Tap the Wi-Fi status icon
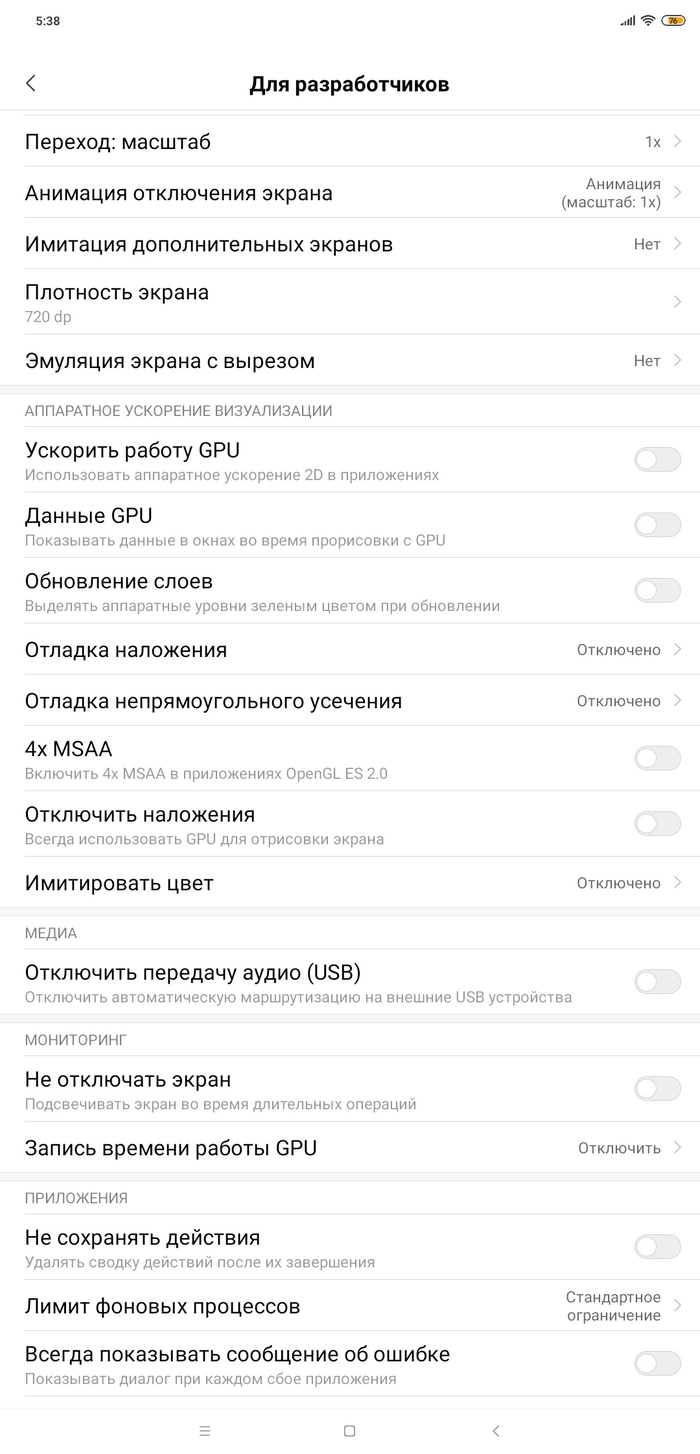 pos(647,20)
